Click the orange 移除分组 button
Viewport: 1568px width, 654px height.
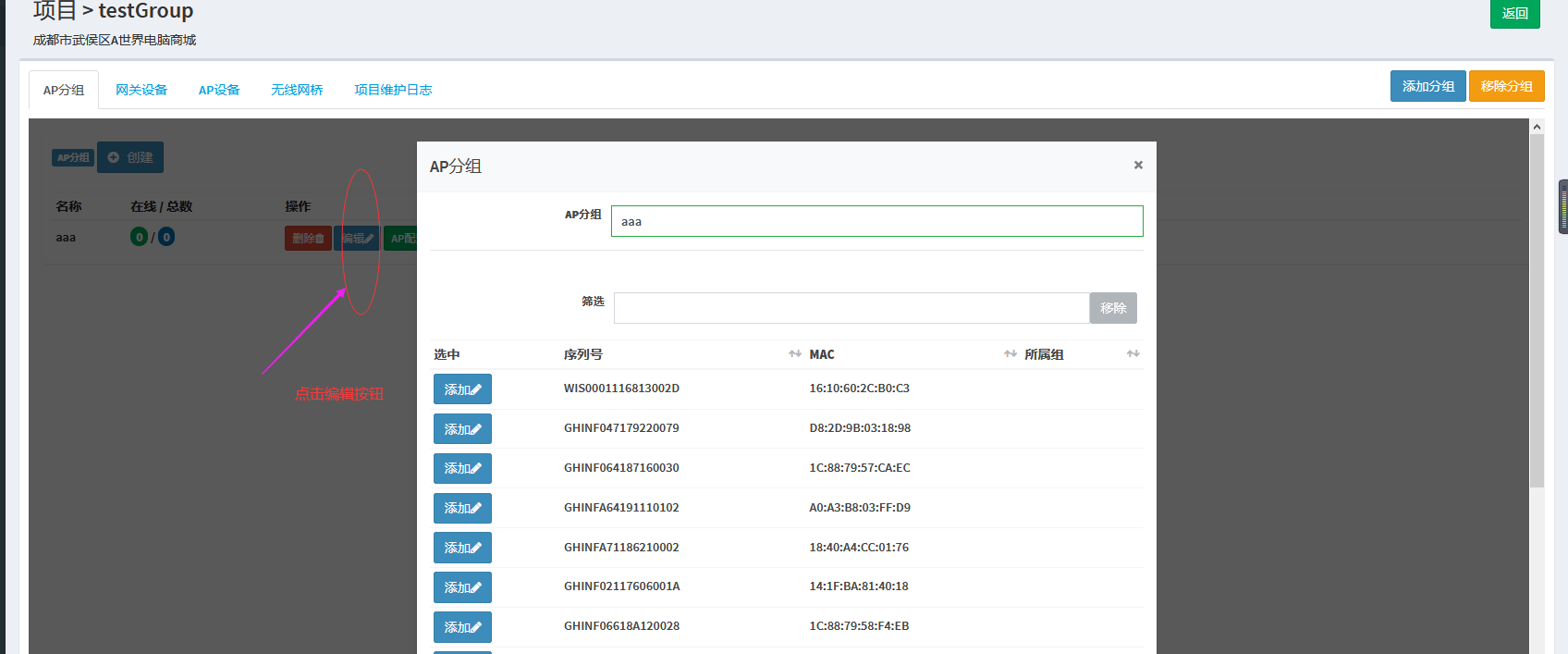tap(1506, 86)
